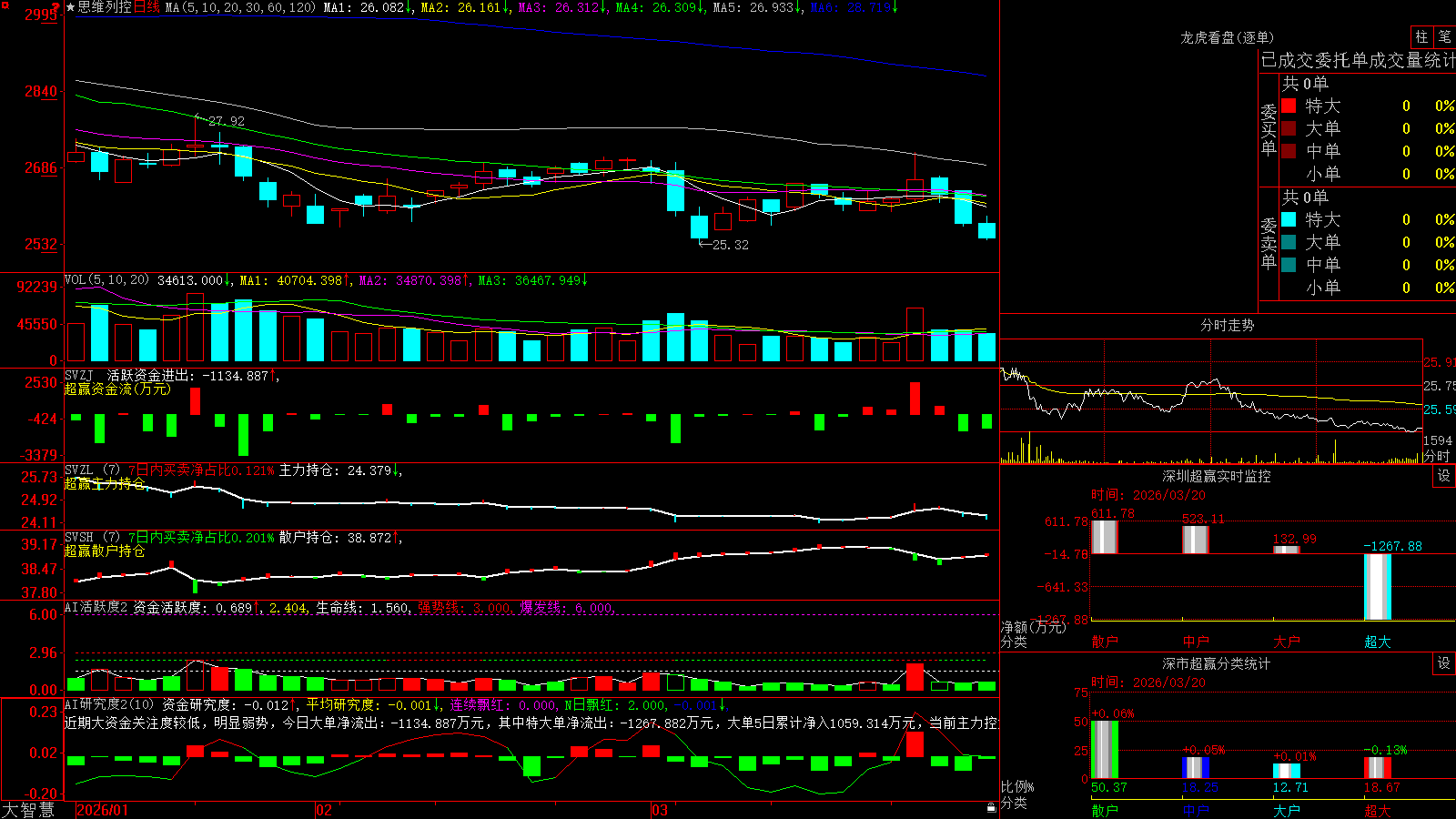Click the blue 中户 ratio bar 18.25
The image size is (1456, 819).
pos(1195,768)
